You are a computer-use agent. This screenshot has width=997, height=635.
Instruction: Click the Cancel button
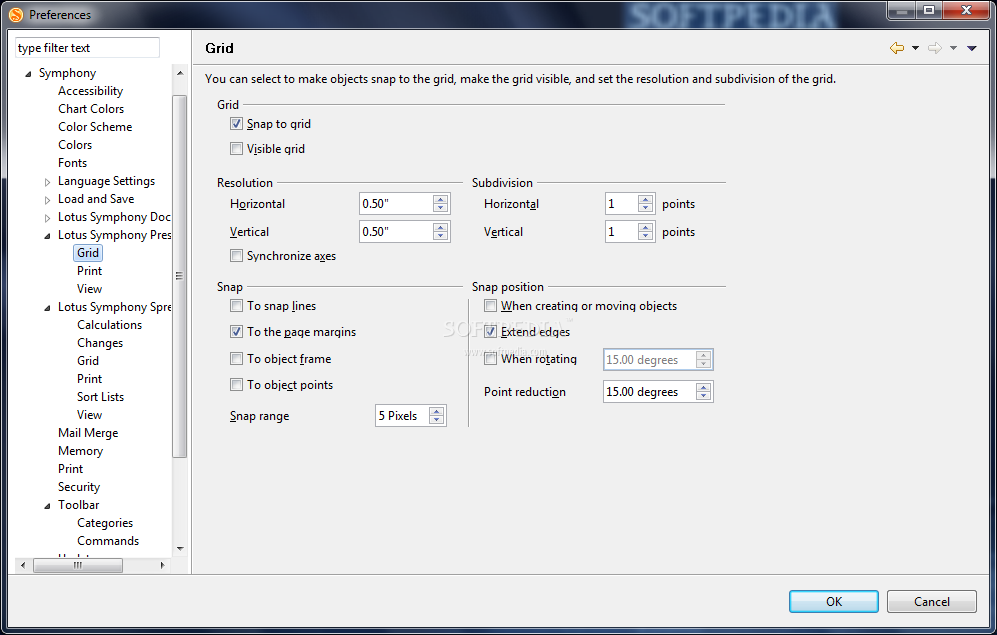click(932, 601)
